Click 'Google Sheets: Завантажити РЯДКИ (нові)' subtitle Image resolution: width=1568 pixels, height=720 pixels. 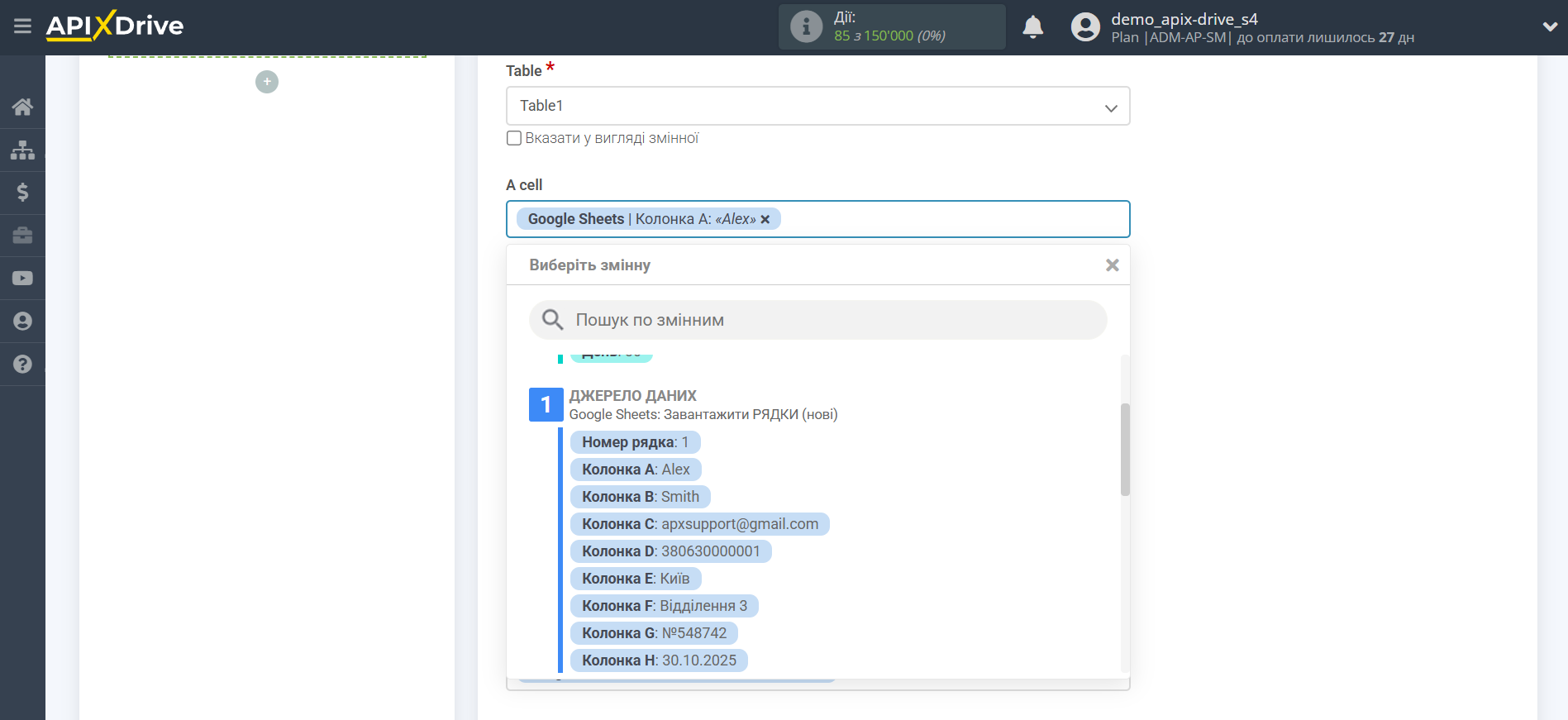point(703,414)
